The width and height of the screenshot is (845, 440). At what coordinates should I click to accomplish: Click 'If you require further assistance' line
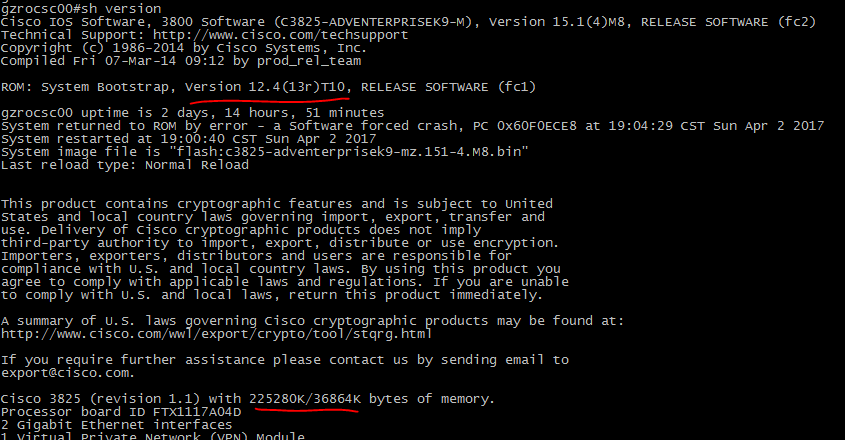[285, 360]
